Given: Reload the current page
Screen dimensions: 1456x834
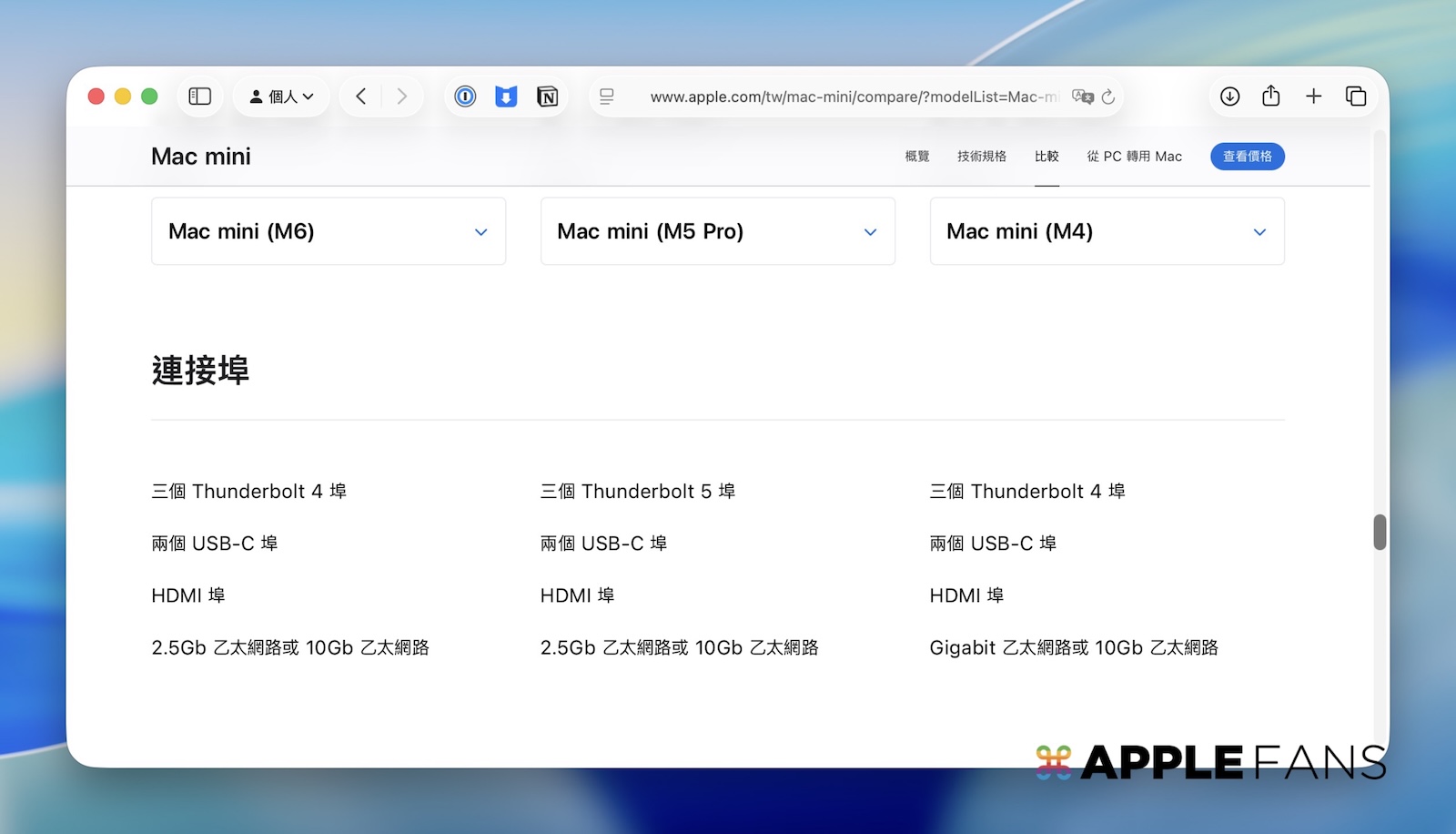Looking at the screenshot, I should click(x=1108, y=97).
